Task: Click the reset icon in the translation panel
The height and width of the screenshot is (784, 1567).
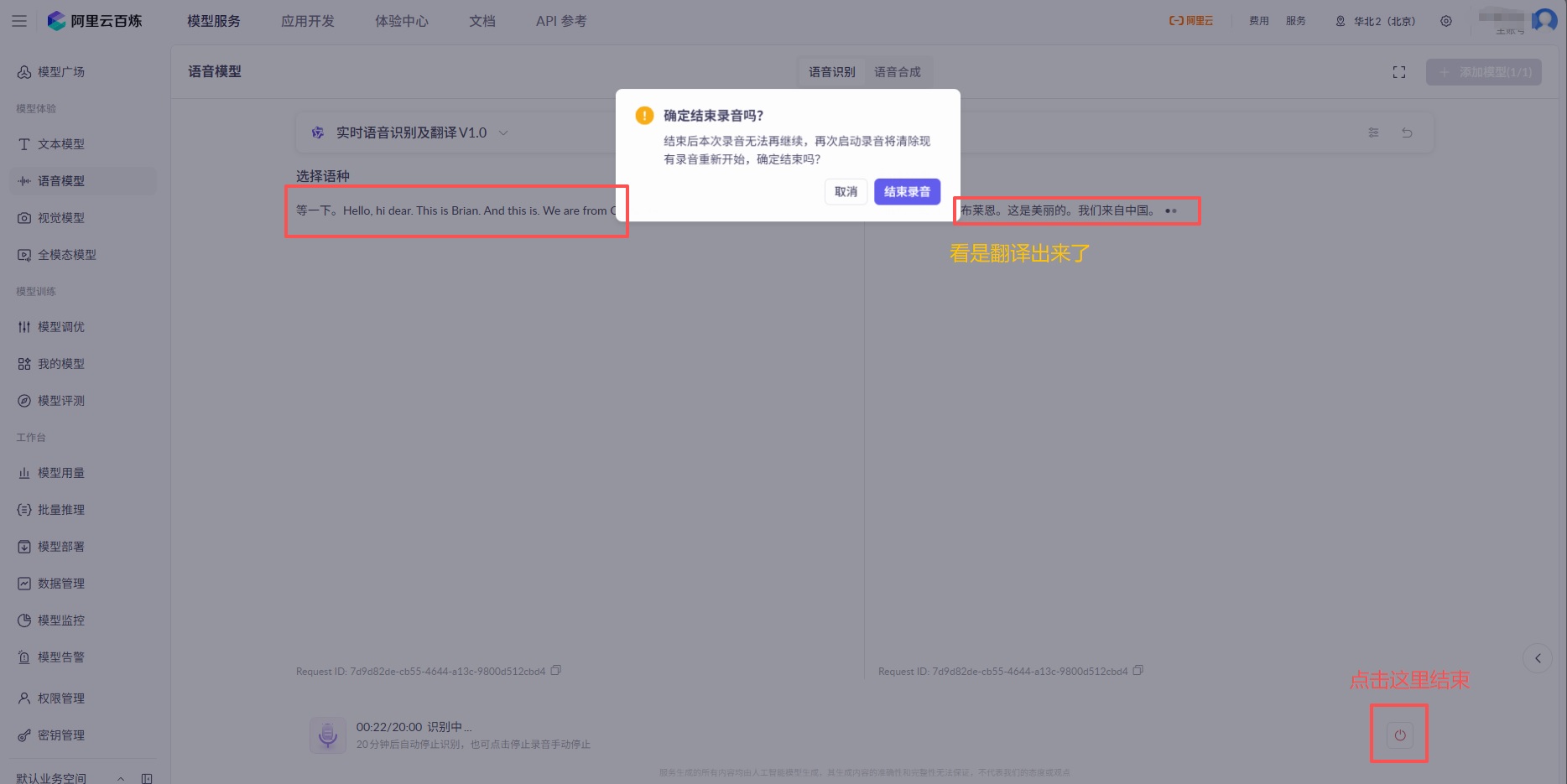Action: [x=1408, y=132]
